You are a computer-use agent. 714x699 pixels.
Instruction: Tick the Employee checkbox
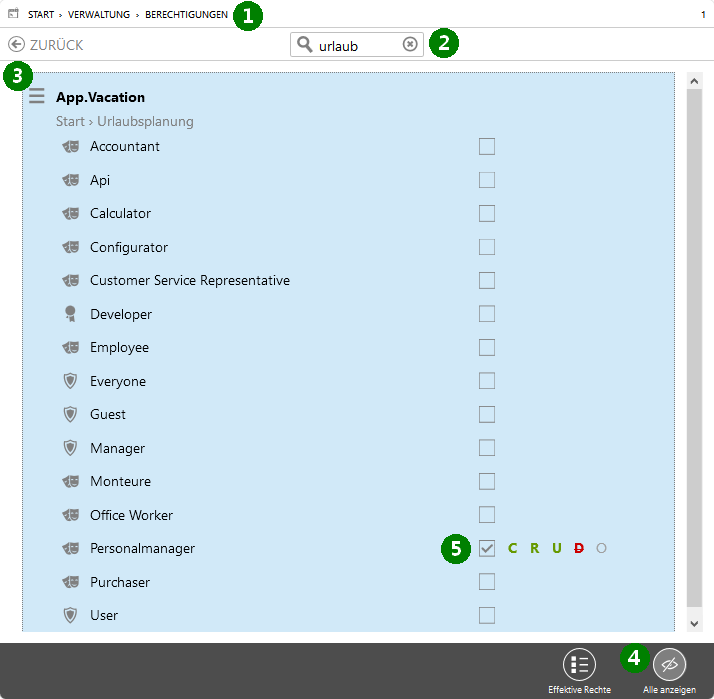(487, 347)
